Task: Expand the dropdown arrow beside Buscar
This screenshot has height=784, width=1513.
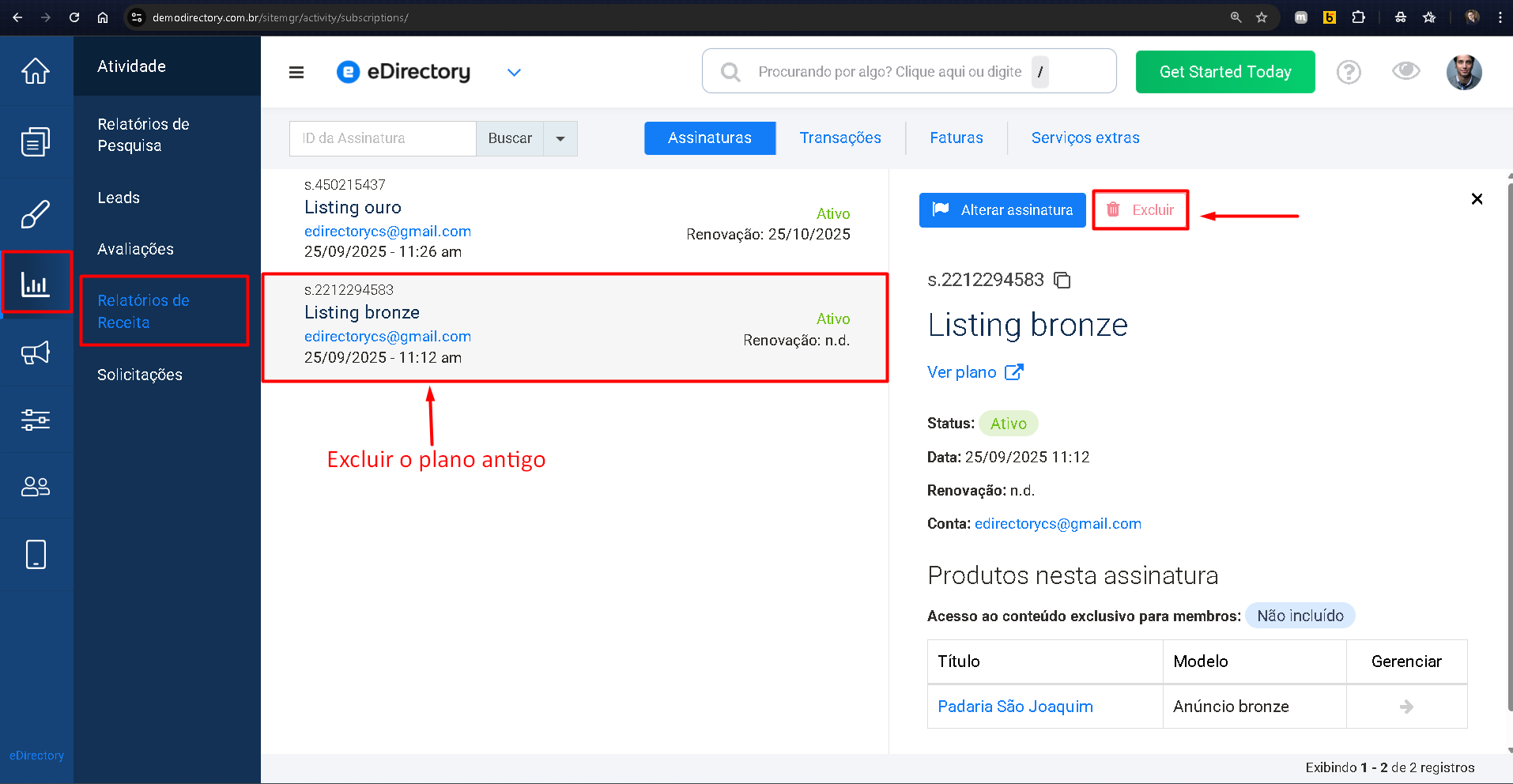Action: (x=560, y=138)
